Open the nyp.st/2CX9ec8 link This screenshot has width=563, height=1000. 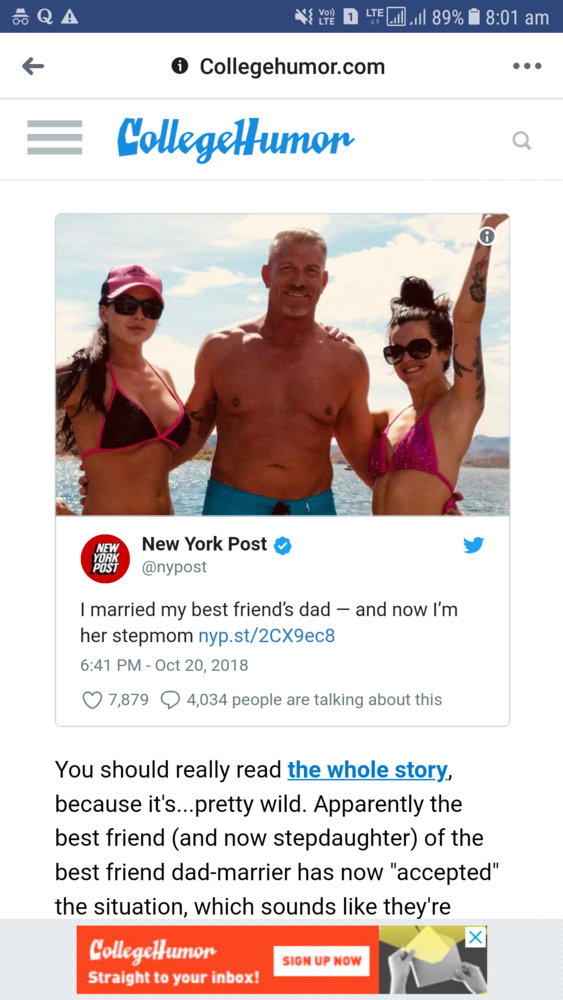pos(267,636)
